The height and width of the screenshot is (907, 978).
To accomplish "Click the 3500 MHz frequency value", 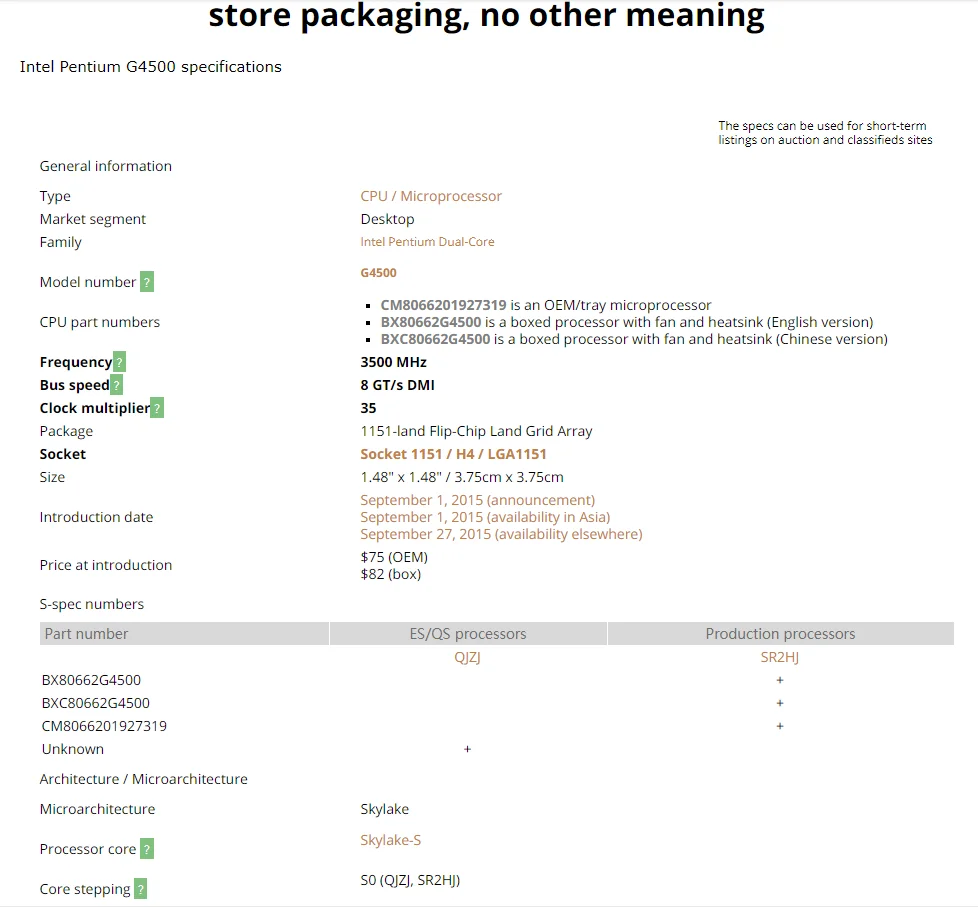I will pyautogui.click(x=394, y=362).
